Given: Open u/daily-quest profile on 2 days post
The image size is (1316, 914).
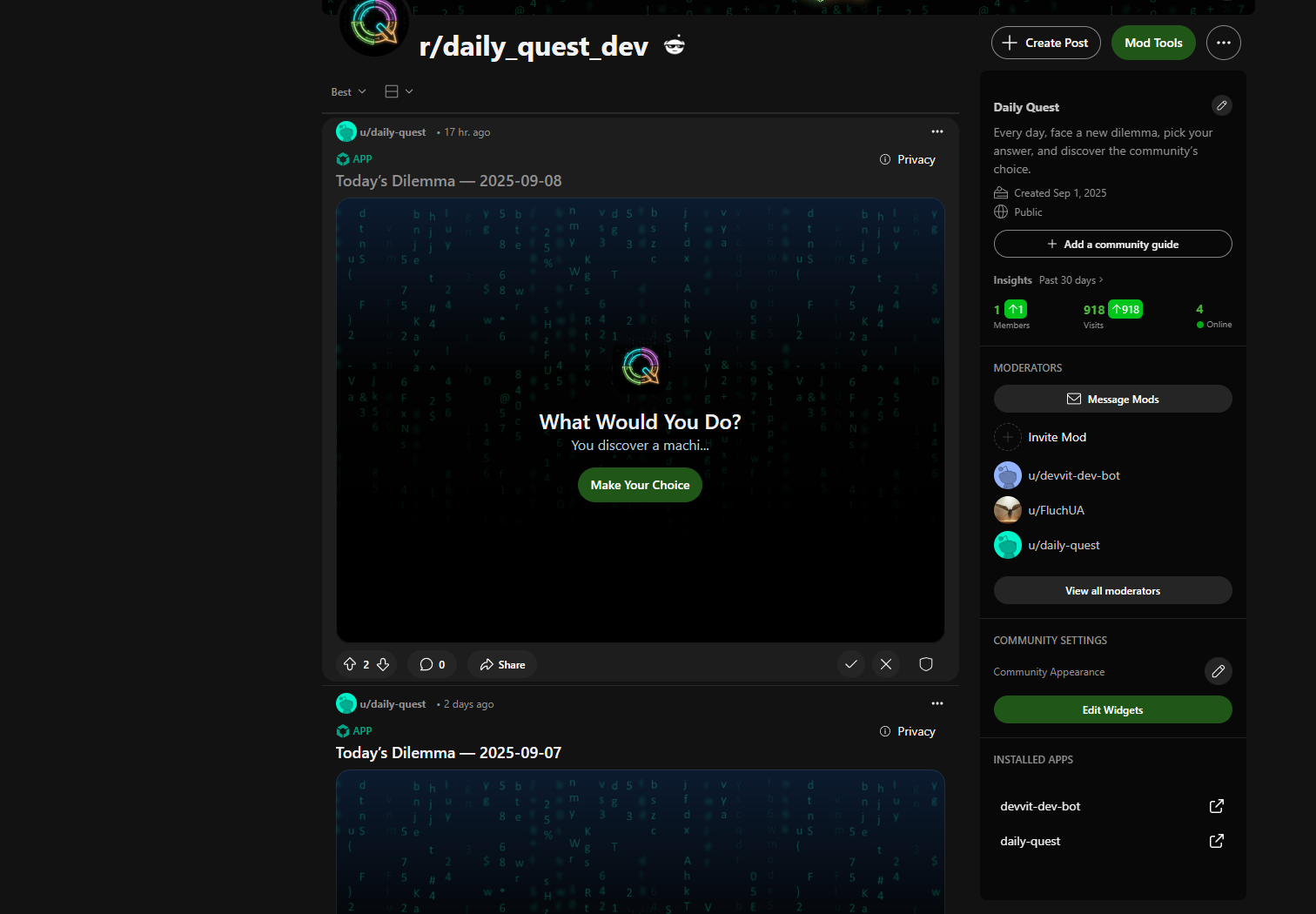Looking at the screenshot, I should tap(393, 704).
